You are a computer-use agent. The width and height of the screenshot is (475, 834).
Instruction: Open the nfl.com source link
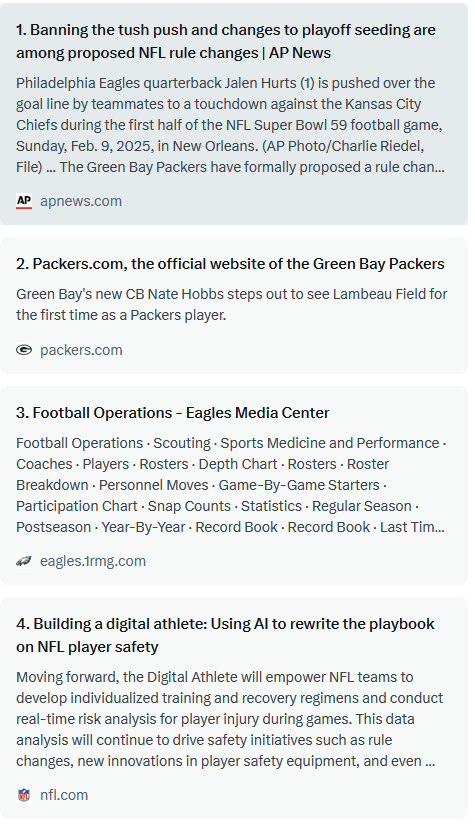pyautogui.click(x=64, y=795)
